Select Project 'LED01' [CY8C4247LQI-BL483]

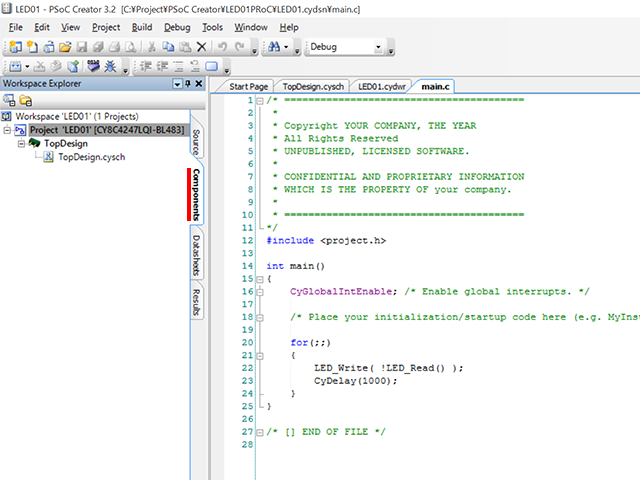107,130
